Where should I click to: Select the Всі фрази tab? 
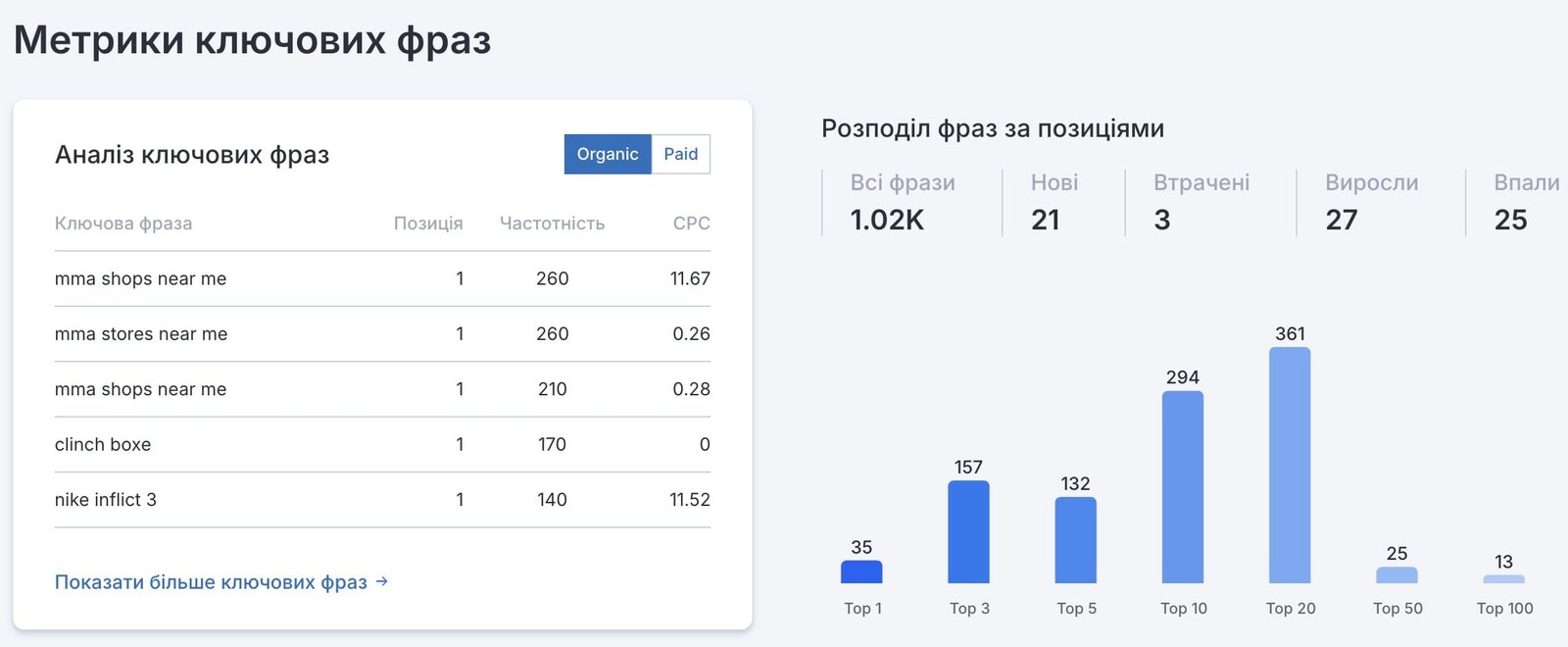pos(903,202)
